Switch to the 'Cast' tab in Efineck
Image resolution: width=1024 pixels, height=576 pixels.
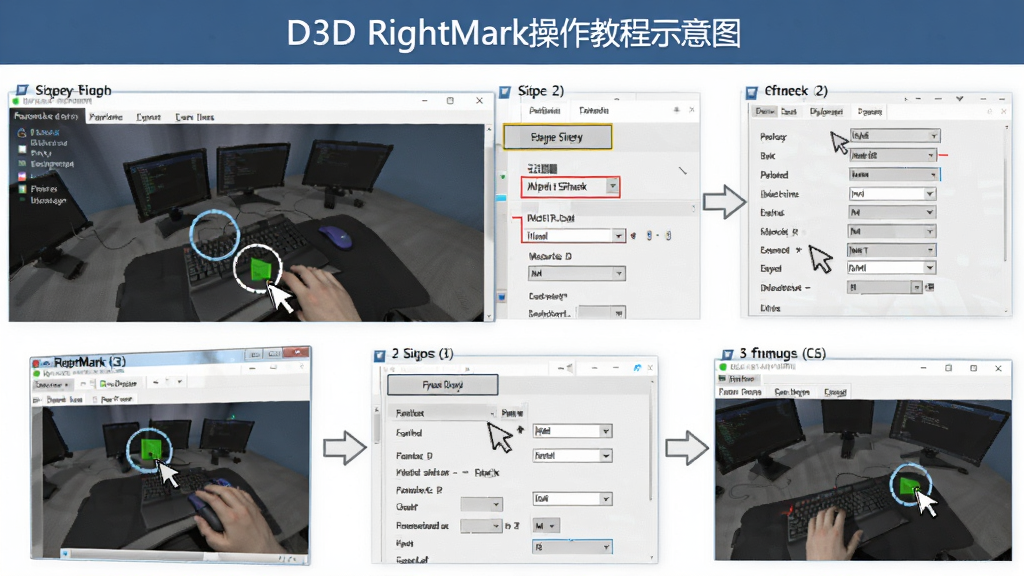click(789, 112)
